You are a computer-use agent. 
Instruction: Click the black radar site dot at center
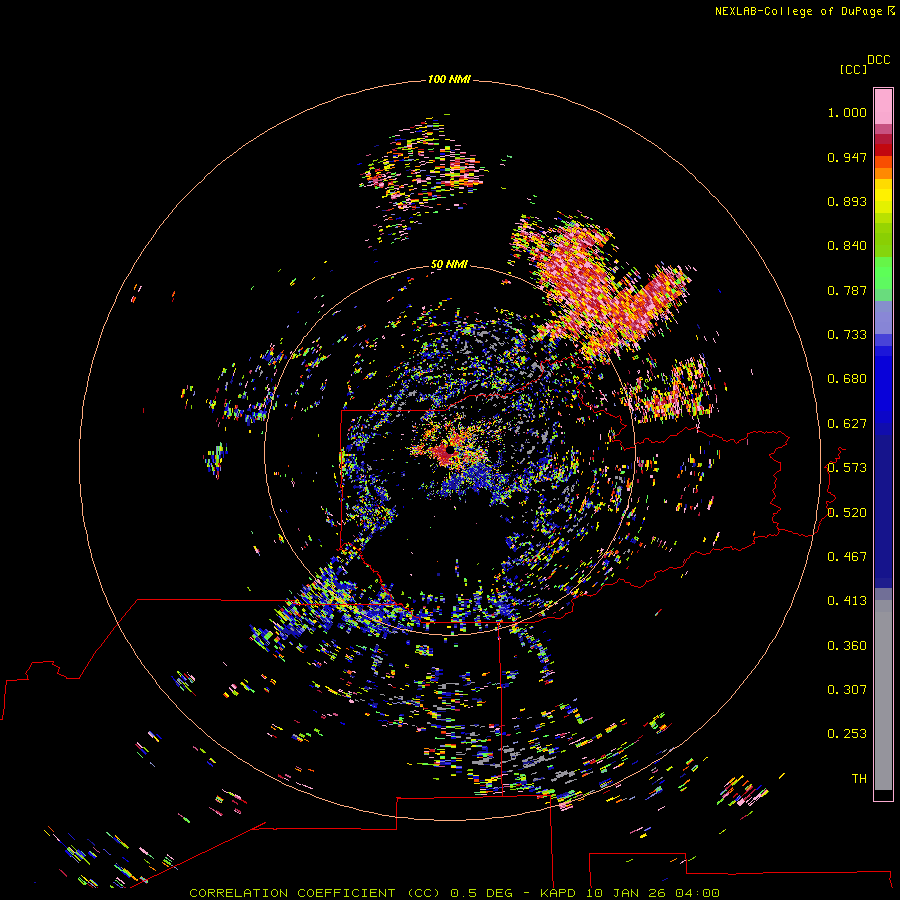450,449
